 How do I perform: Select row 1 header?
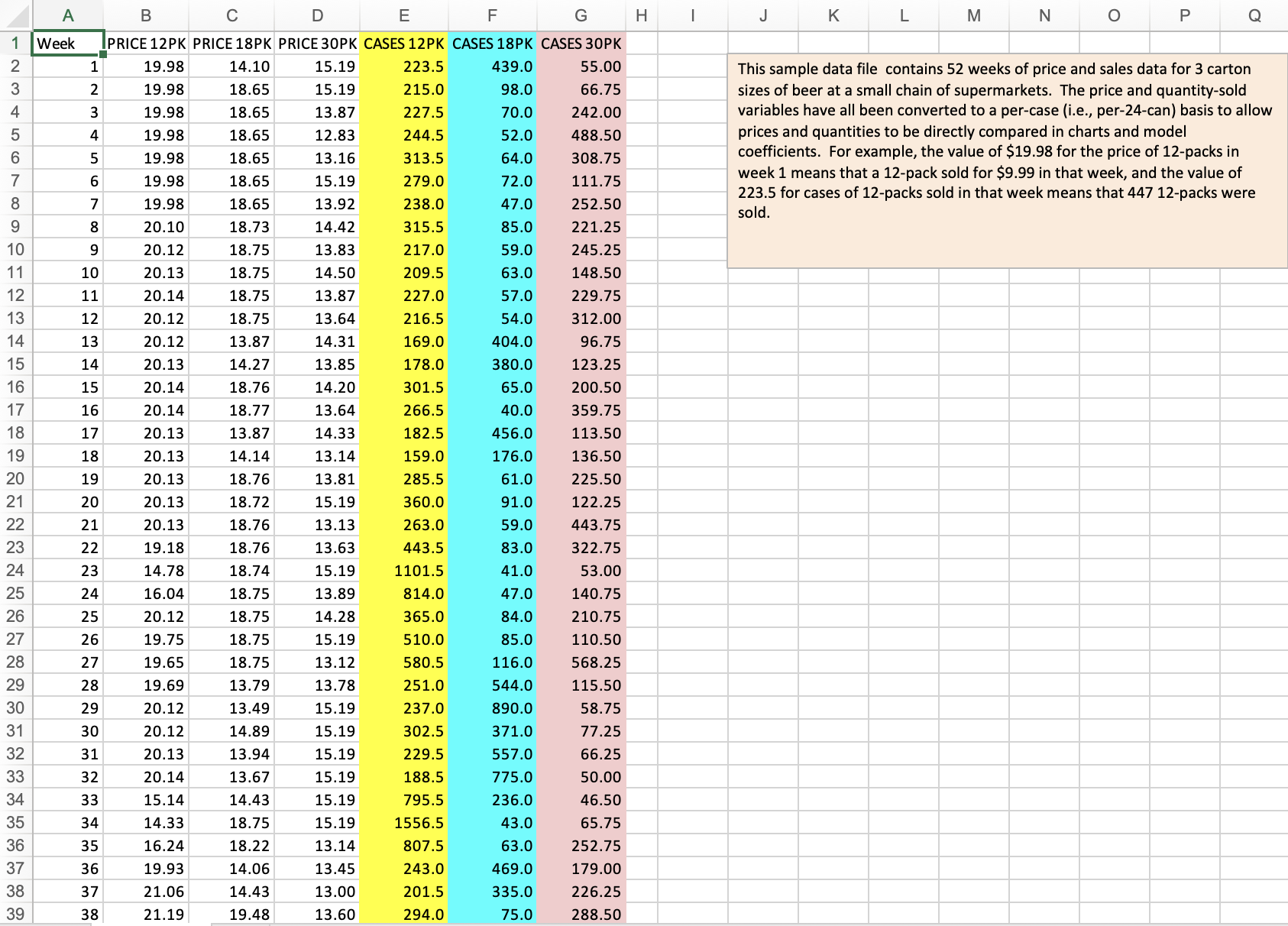click(15, 44)
